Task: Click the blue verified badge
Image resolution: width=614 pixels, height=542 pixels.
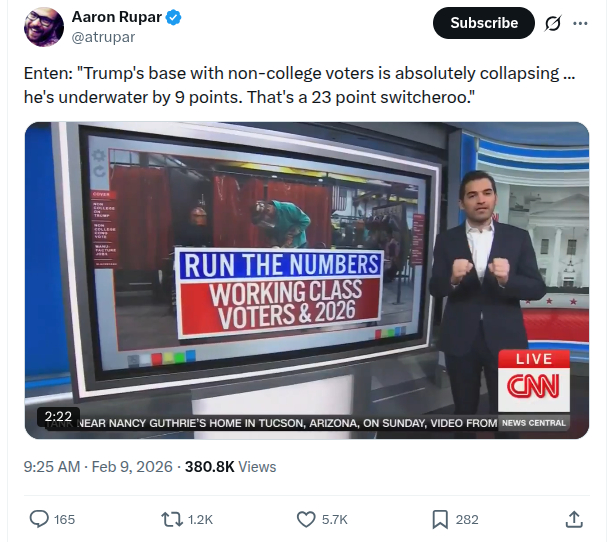Action: pos(174,18)
